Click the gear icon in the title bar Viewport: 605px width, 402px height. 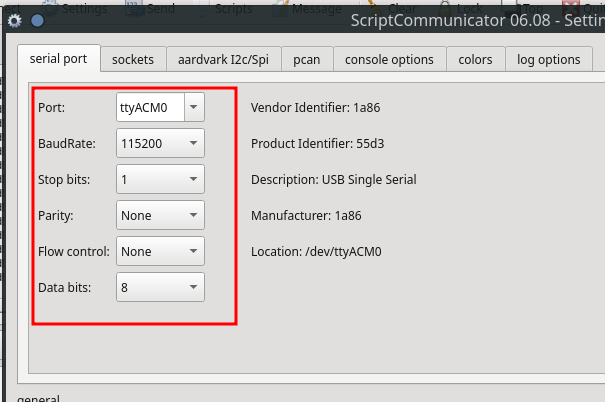(x=15, y=21)
